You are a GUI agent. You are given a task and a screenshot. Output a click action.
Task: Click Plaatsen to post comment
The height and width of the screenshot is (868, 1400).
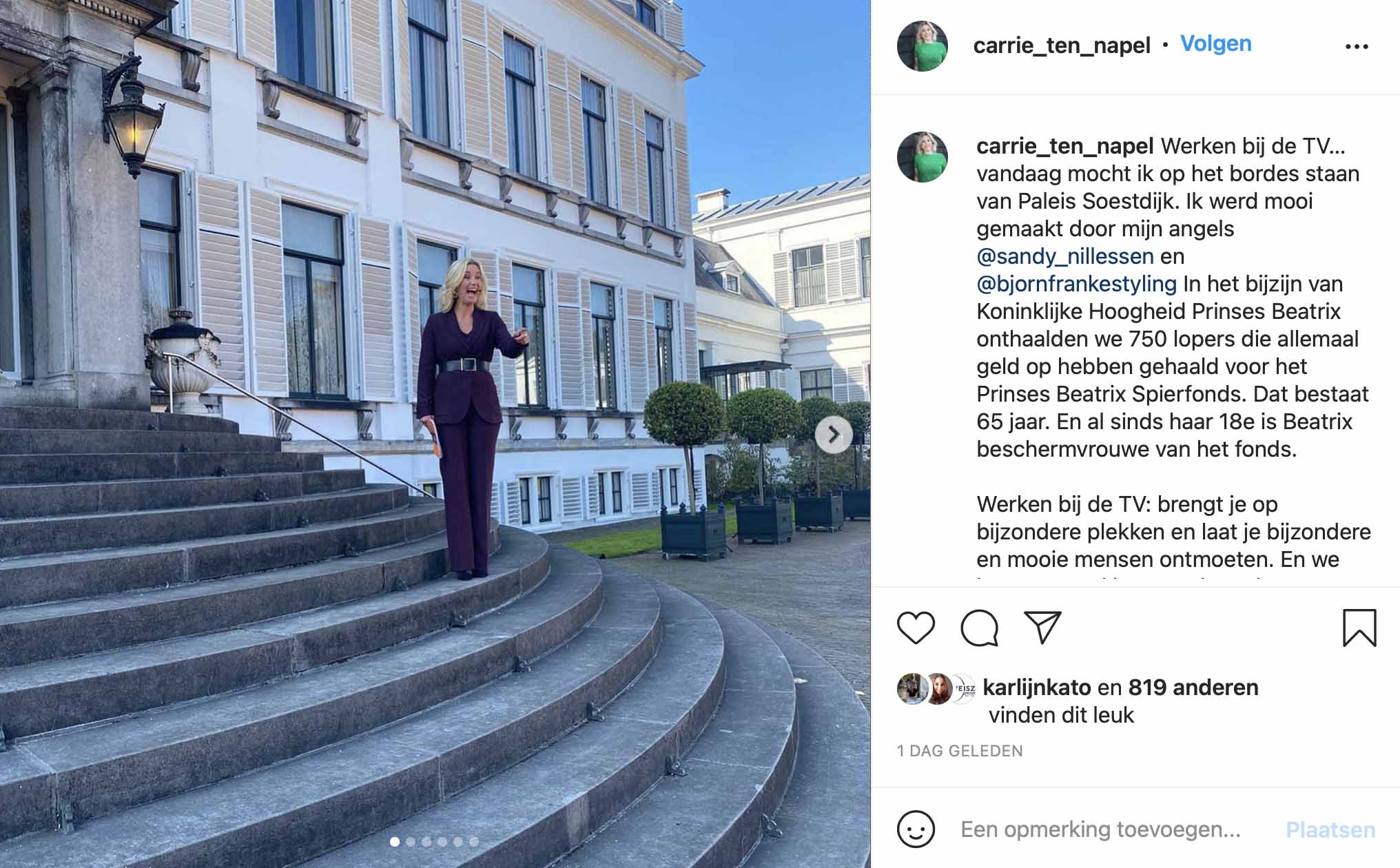click(1330, 829)
